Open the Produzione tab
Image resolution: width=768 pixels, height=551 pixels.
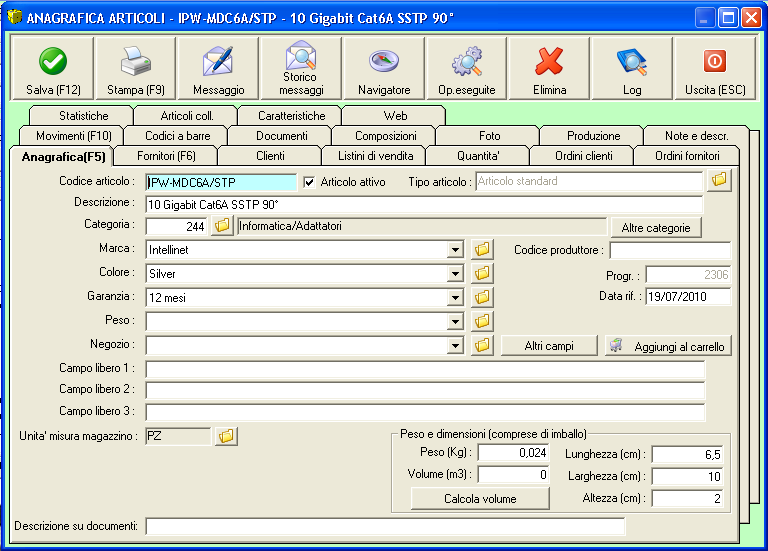point(592,136)
